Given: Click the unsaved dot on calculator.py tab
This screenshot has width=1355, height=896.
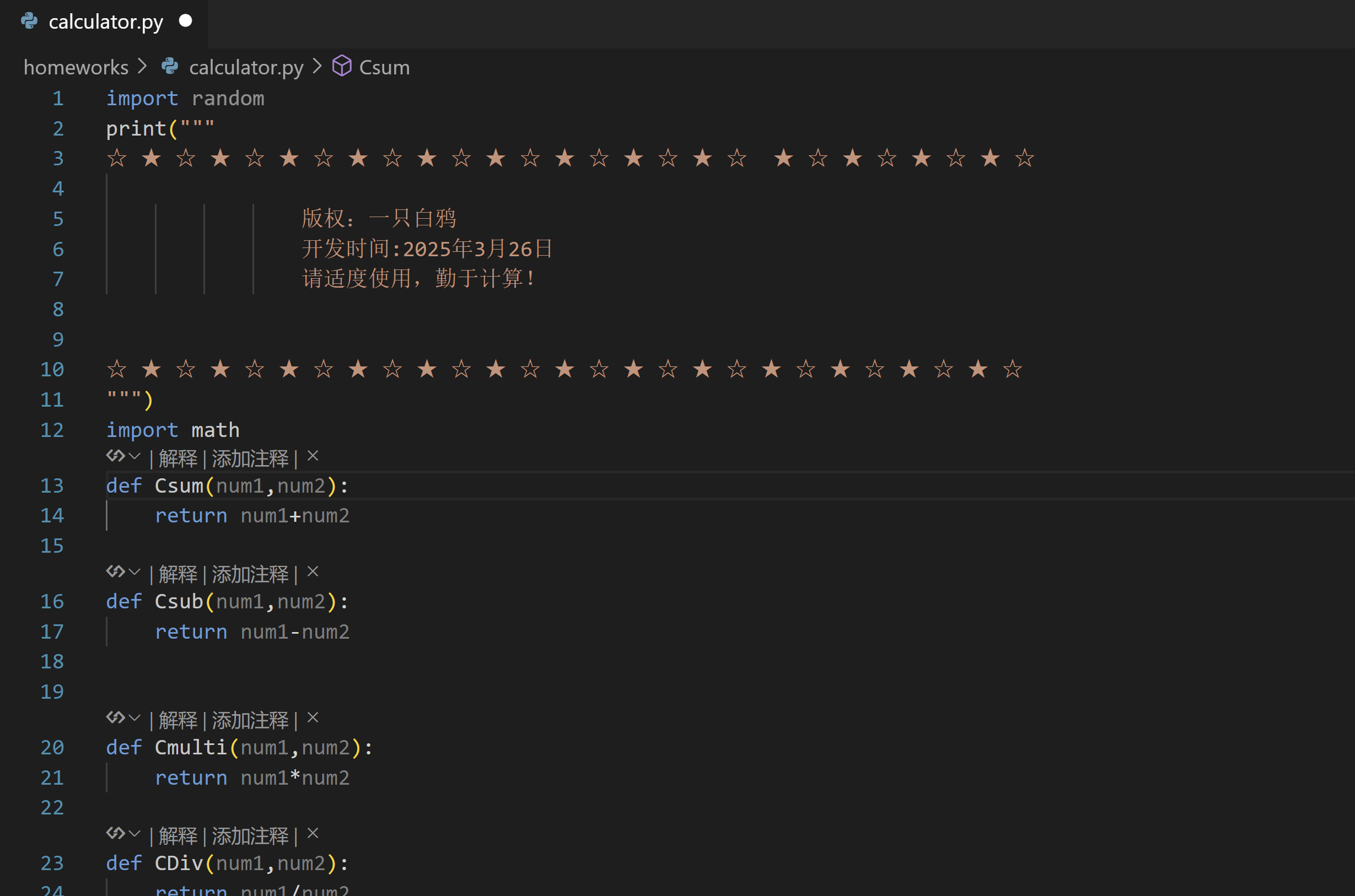Looking at the screenshot, I should [185, 21].
